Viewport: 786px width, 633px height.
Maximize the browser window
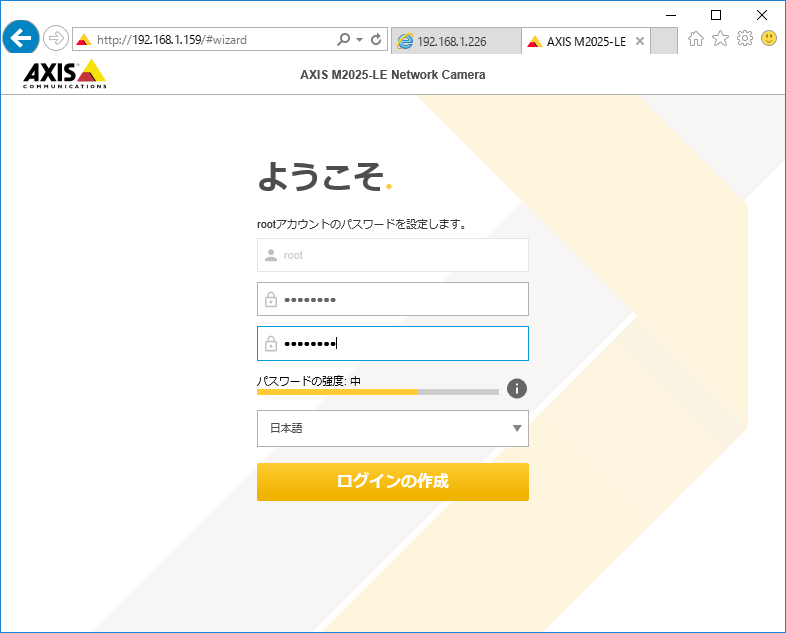coord(716,15)
